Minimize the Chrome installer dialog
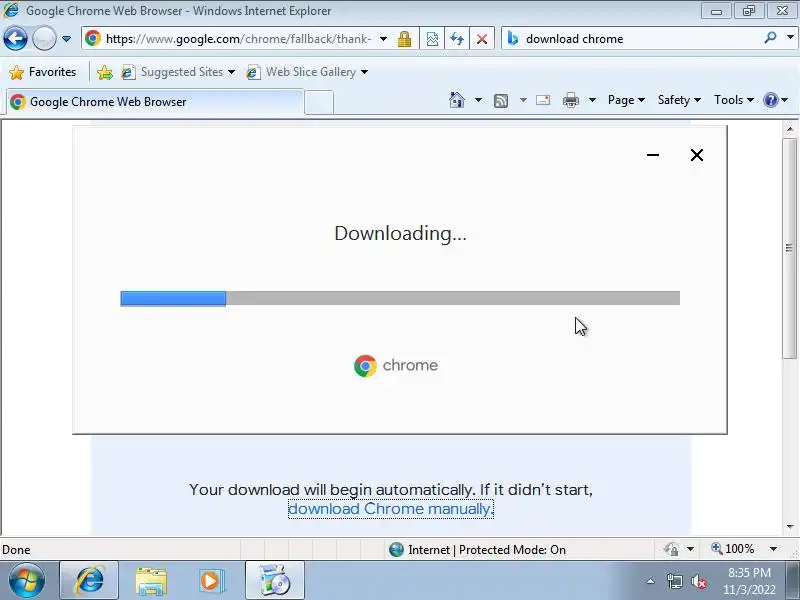Viewport: 800px width, 600px height. (653, 155)
